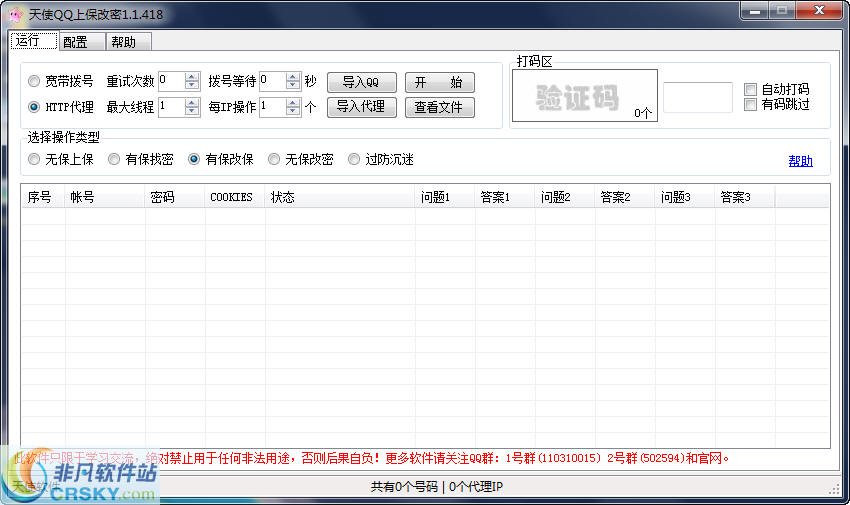Close the 天使QQ上保改密 window
Screen dimensions: 850x505
click(819, 10)
